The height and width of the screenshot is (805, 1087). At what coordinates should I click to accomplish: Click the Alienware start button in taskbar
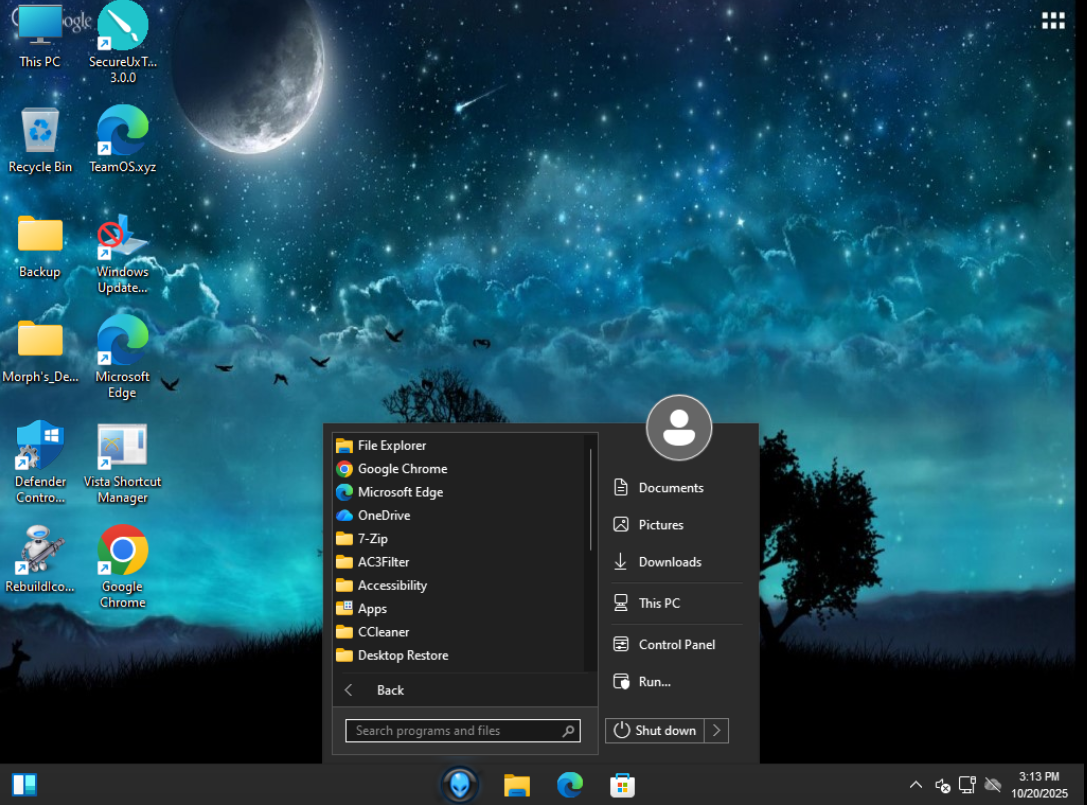tap(459, 784)
